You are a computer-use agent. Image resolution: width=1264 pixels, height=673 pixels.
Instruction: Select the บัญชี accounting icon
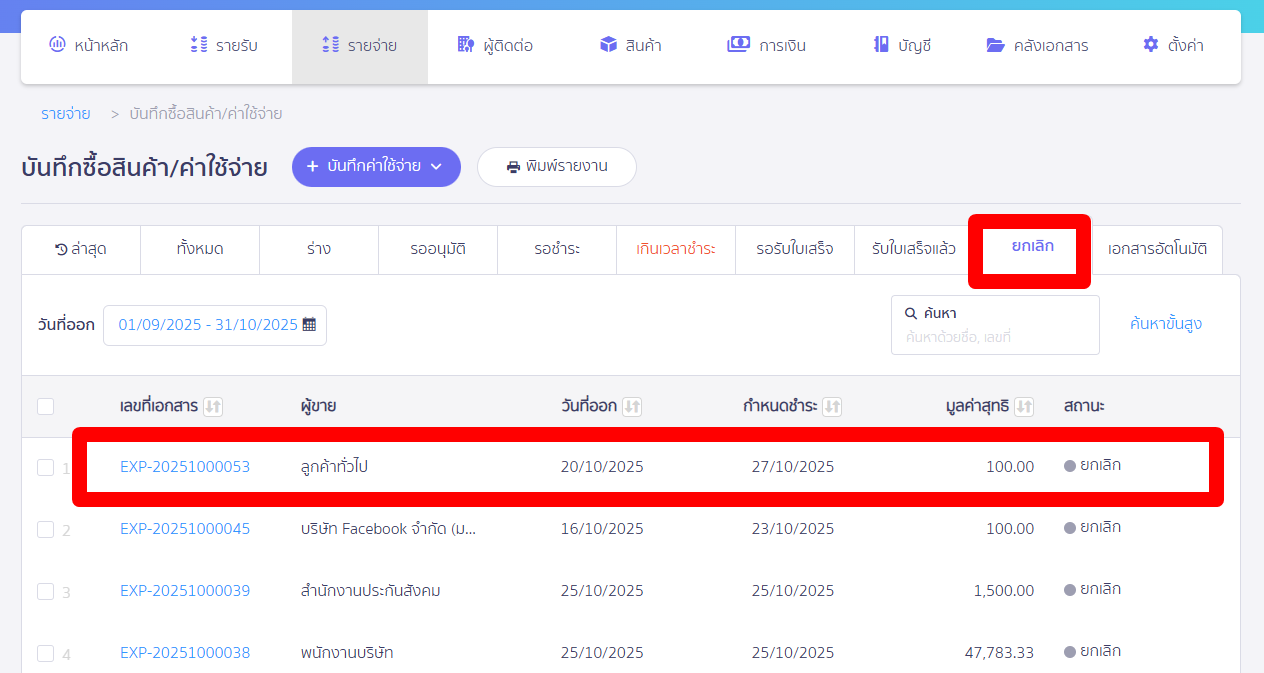(x=880, y=44)
